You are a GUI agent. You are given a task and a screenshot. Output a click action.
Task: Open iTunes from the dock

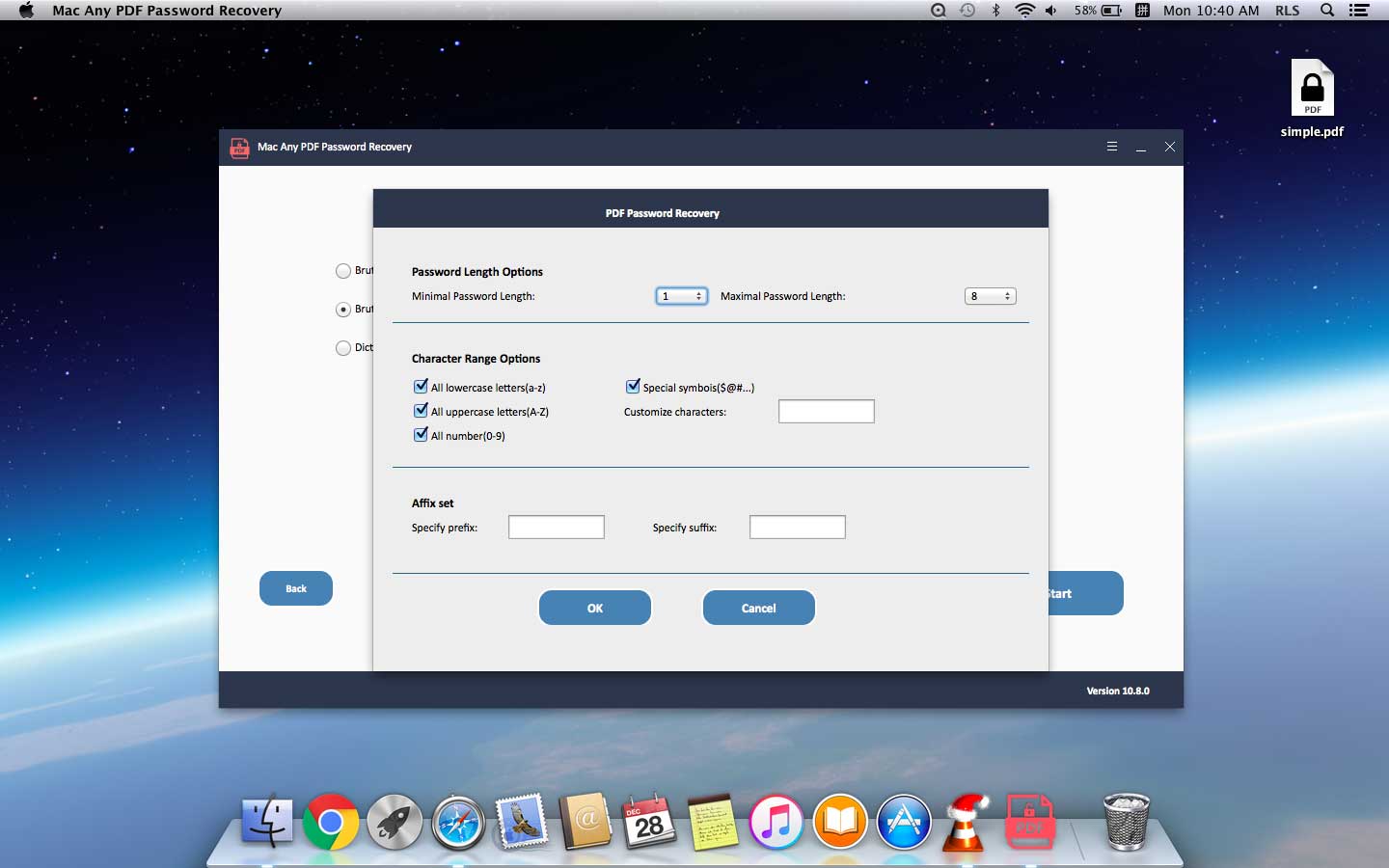pos(776,823)
